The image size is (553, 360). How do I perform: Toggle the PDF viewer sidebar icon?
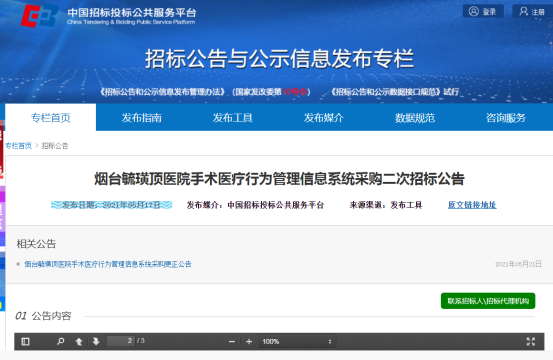(x=25, y=341)
